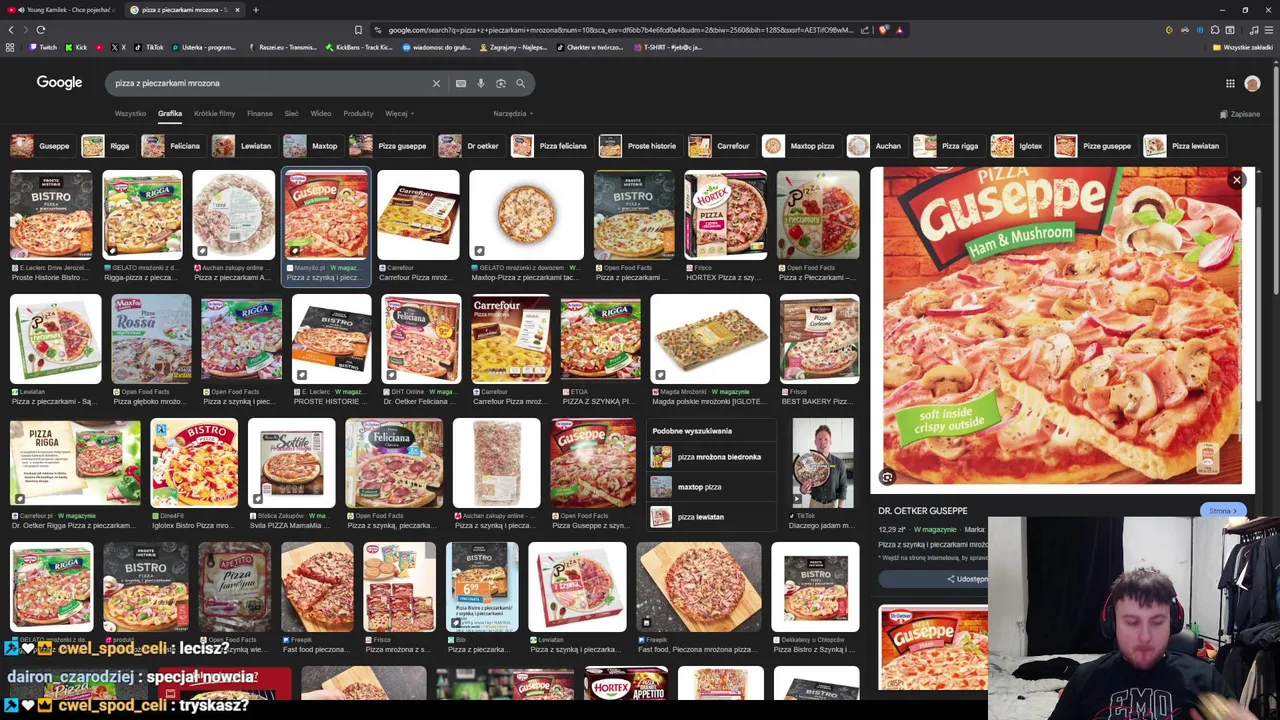Open the Brave Shields icon

[x=884, y=30]
